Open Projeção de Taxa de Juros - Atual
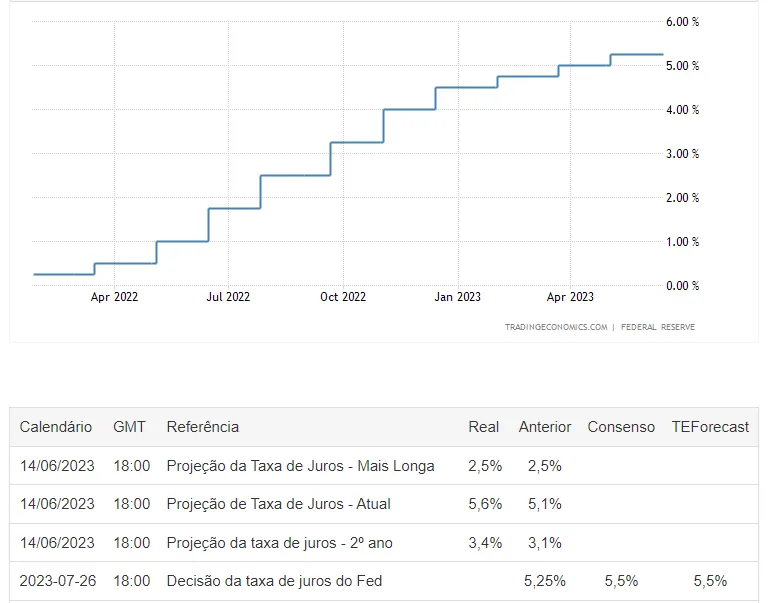 click(x=278, y=504)
